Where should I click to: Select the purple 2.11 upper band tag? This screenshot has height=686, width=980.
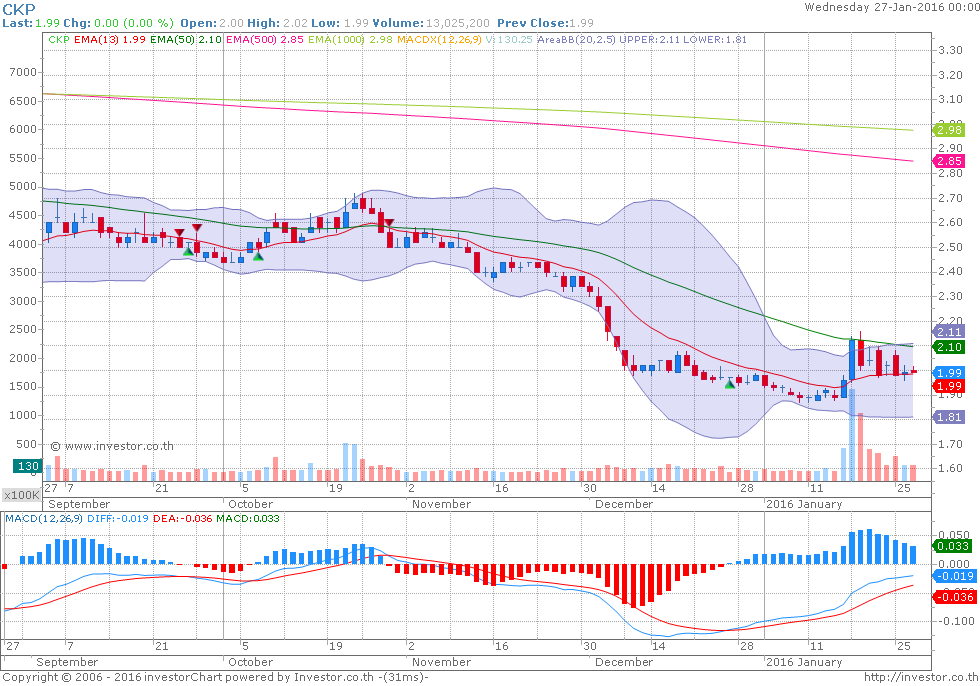point(949,332)
